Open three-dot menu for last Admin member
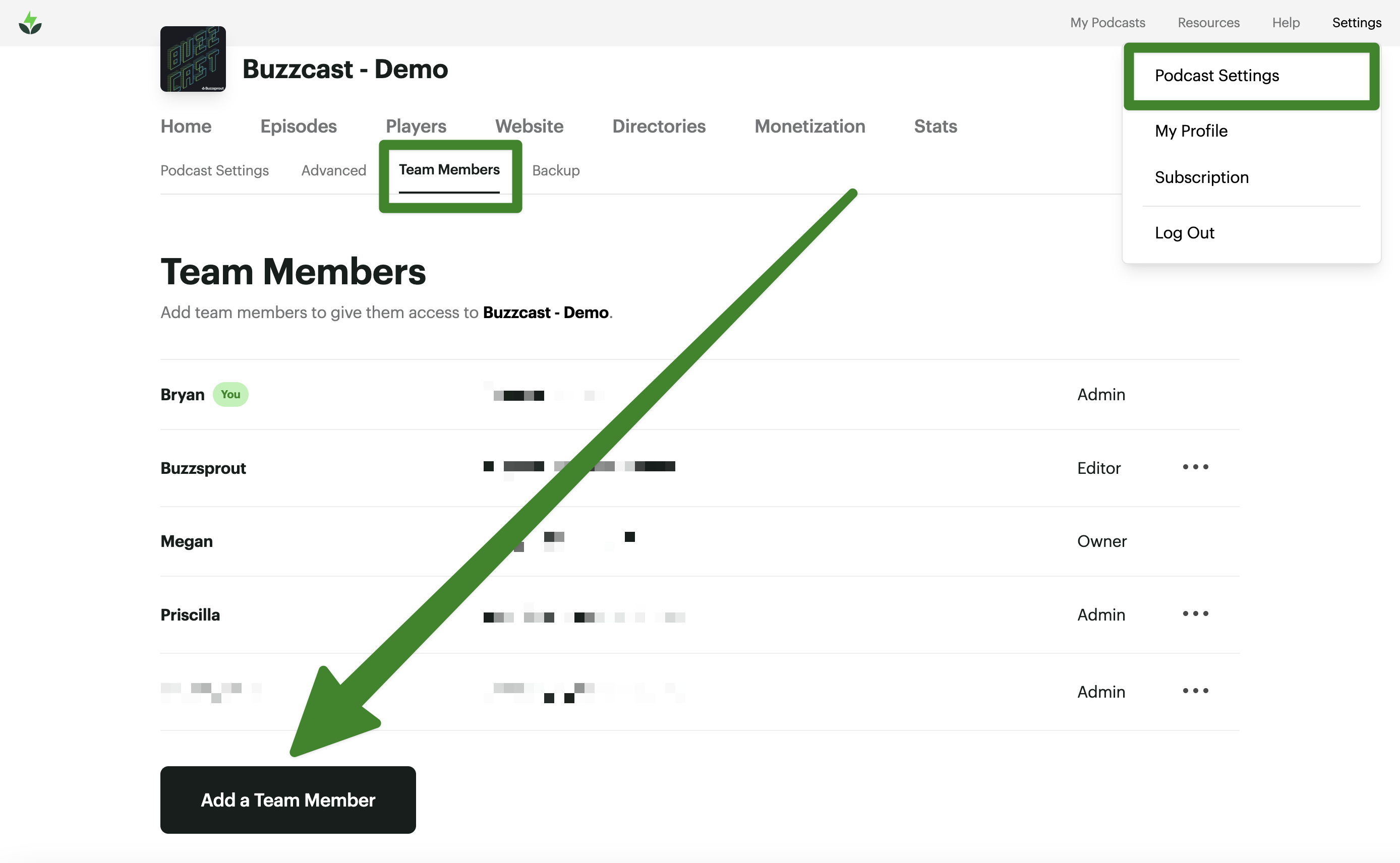Screen dimensions: 1400x863 pyautogui.click(x=1195, y=691)
